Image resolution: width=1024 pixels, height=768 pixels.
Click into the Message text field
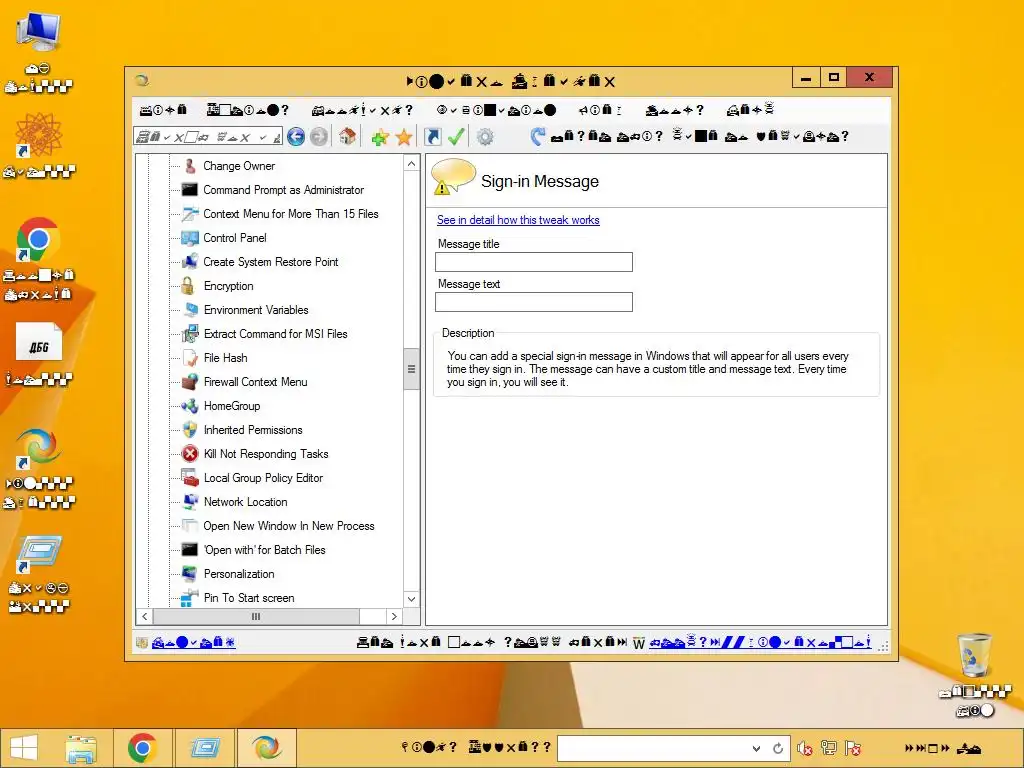(534, 302)
